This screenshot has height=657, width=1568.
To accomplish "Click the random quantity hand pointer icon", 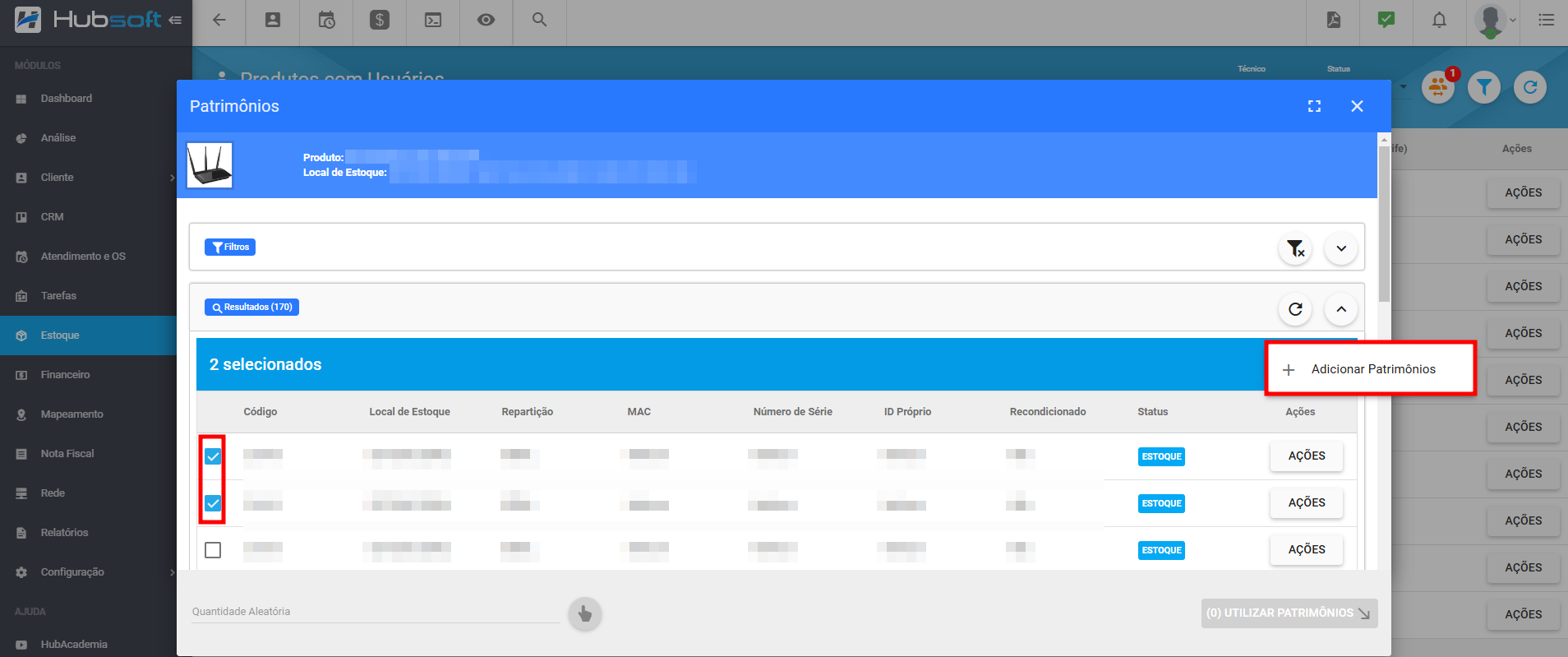I will coord(584,613).
